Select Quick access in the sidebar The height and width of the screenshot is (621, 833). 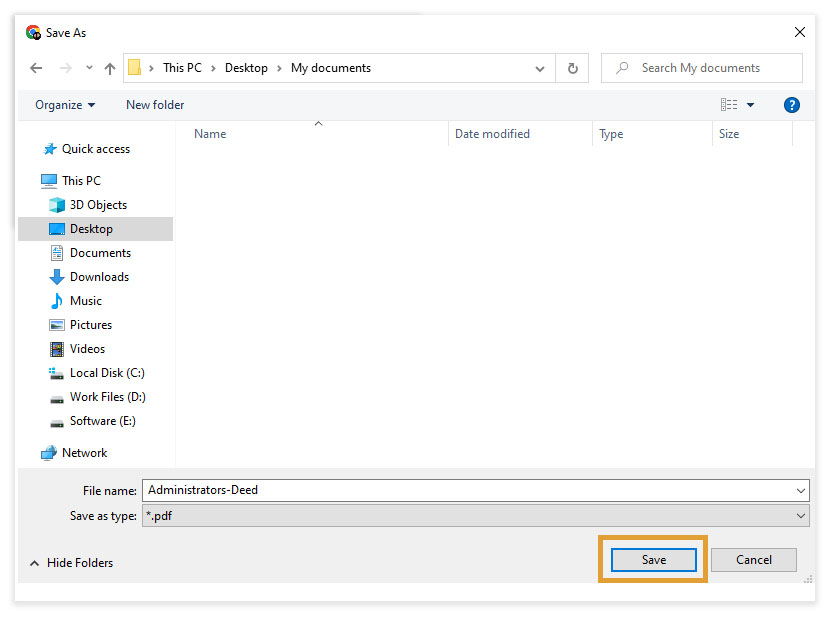click(x=96, y=149)
